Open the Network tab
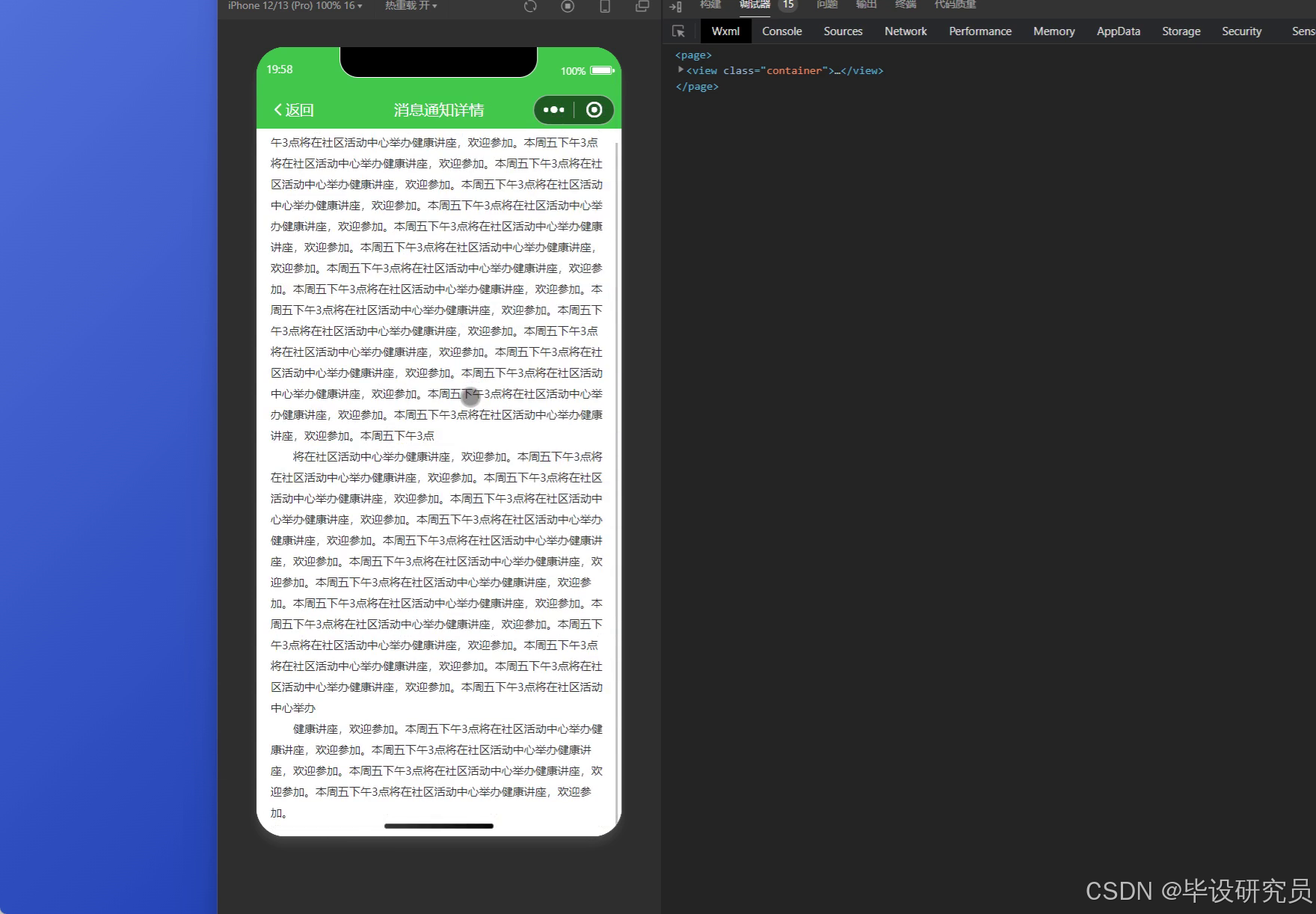 (x=905, y=31)
